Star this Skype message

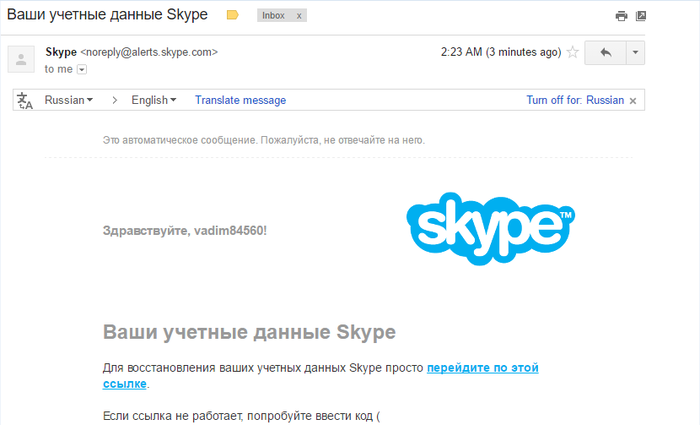point(573,52)
